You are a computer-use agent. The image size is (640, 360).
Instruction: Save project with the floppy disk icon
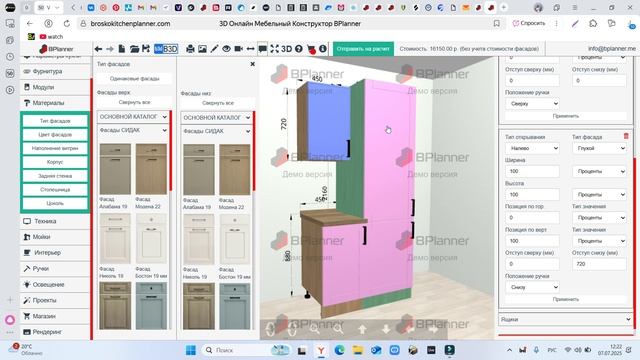pos(146,49)
